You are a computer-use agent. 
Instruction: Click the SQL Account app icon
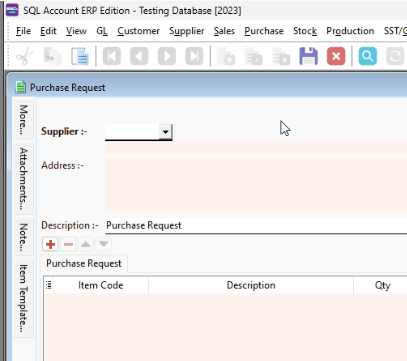[x=13, y=10]
